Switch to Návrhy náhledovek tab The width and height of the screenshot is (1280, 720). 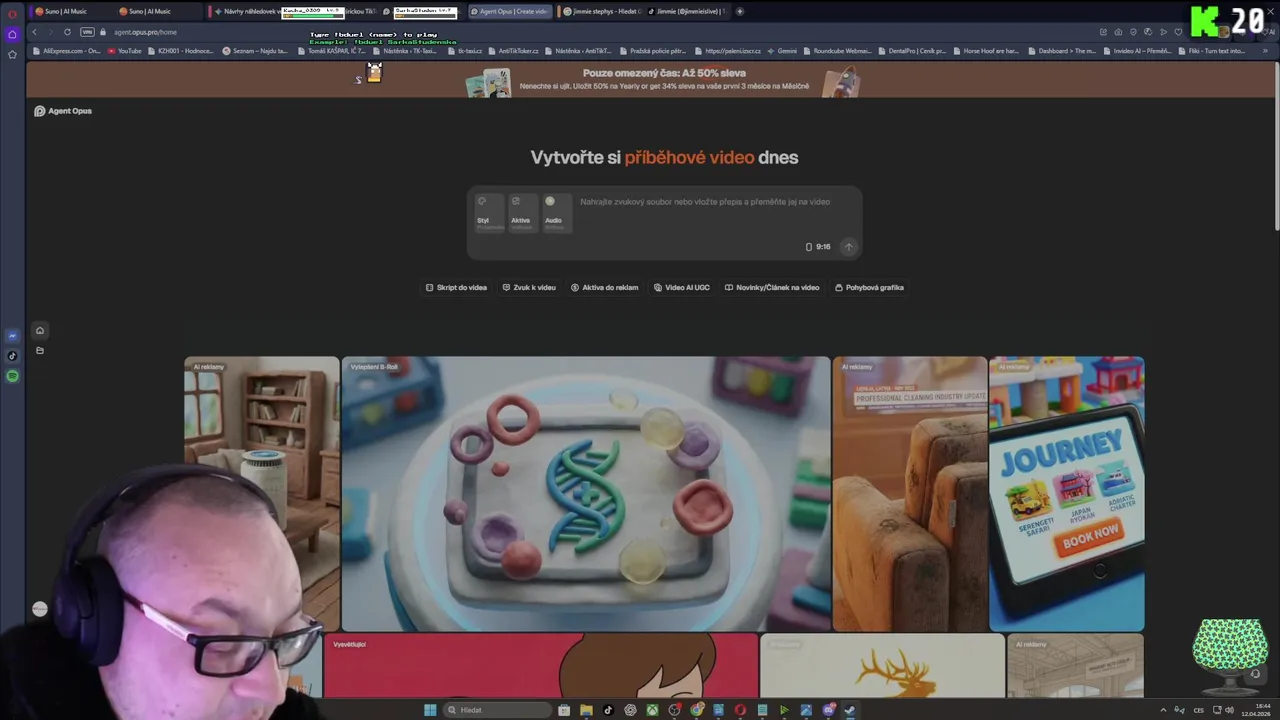click(245, 11)
